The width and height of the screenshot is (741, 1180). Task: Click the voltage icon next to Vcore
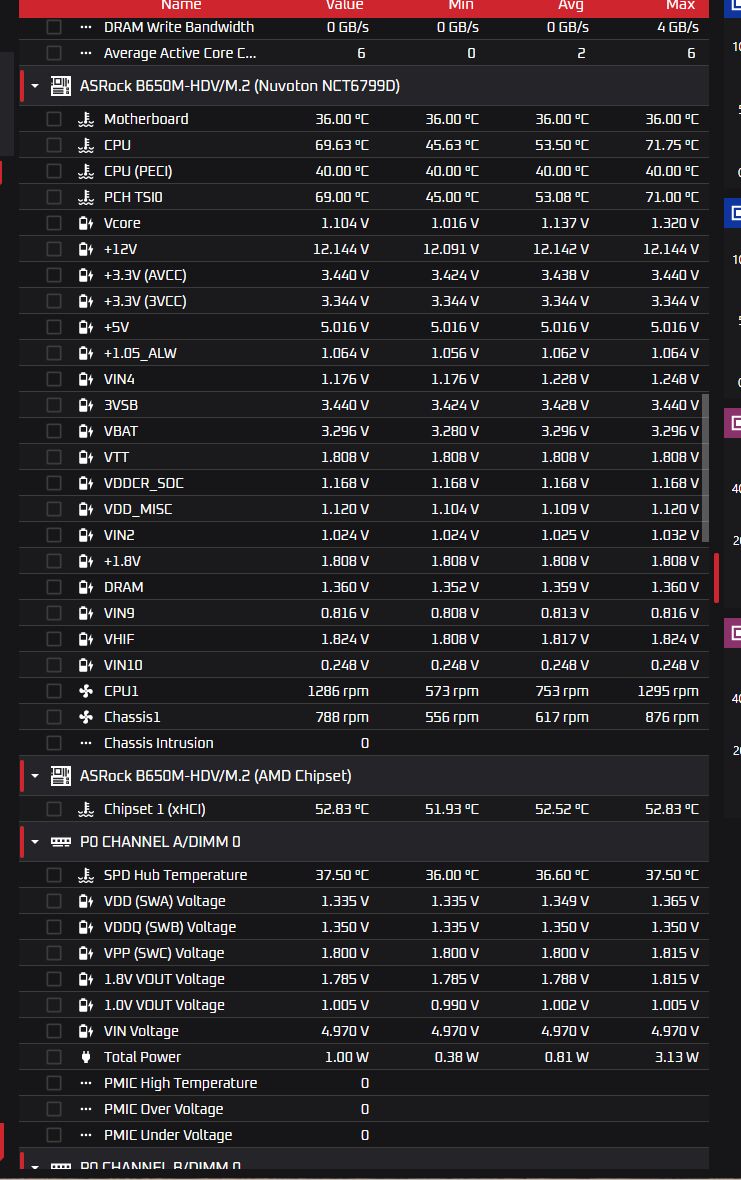click(86, 223)
